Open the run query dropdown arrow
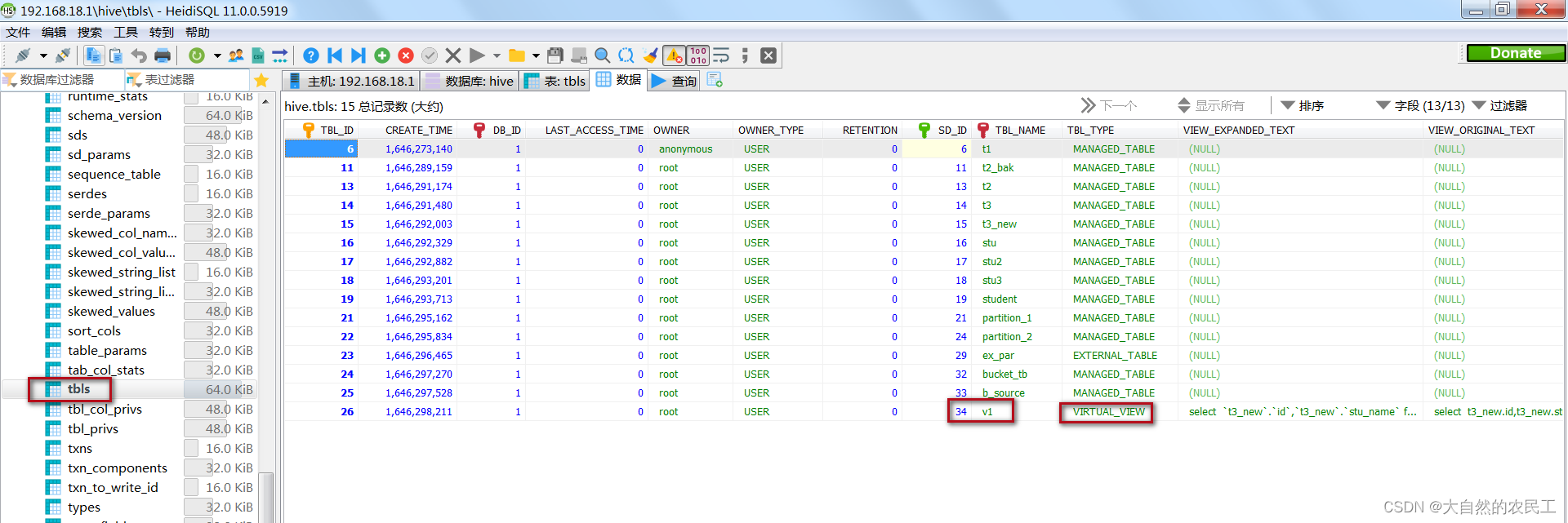This screenshot has height=523, width=1568. point(497,56)
